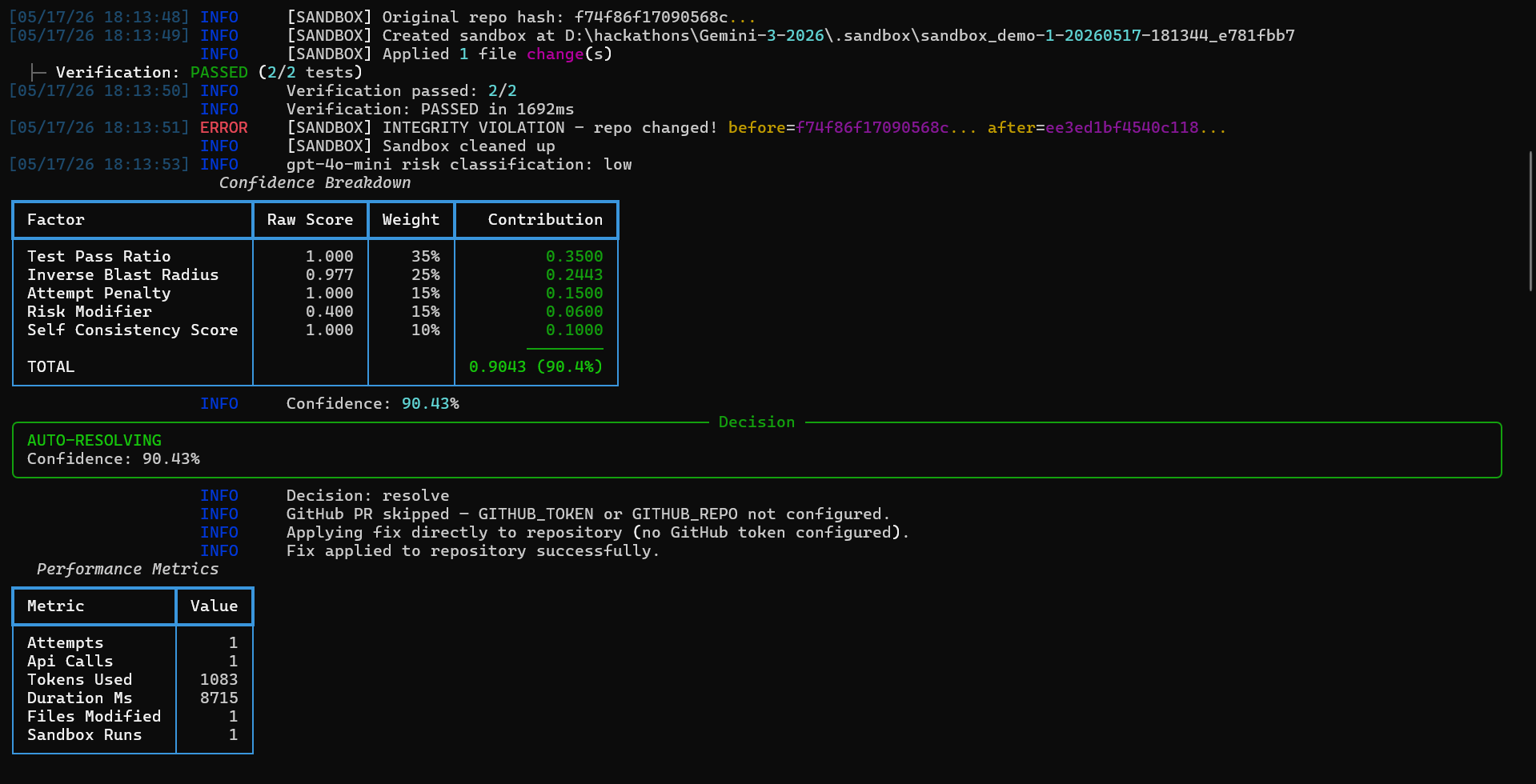Screen dimensions: 1536x784
Task: Click the AUTO-RESOLVING status text
Action: pyautogui.click(x=94, y=441)
